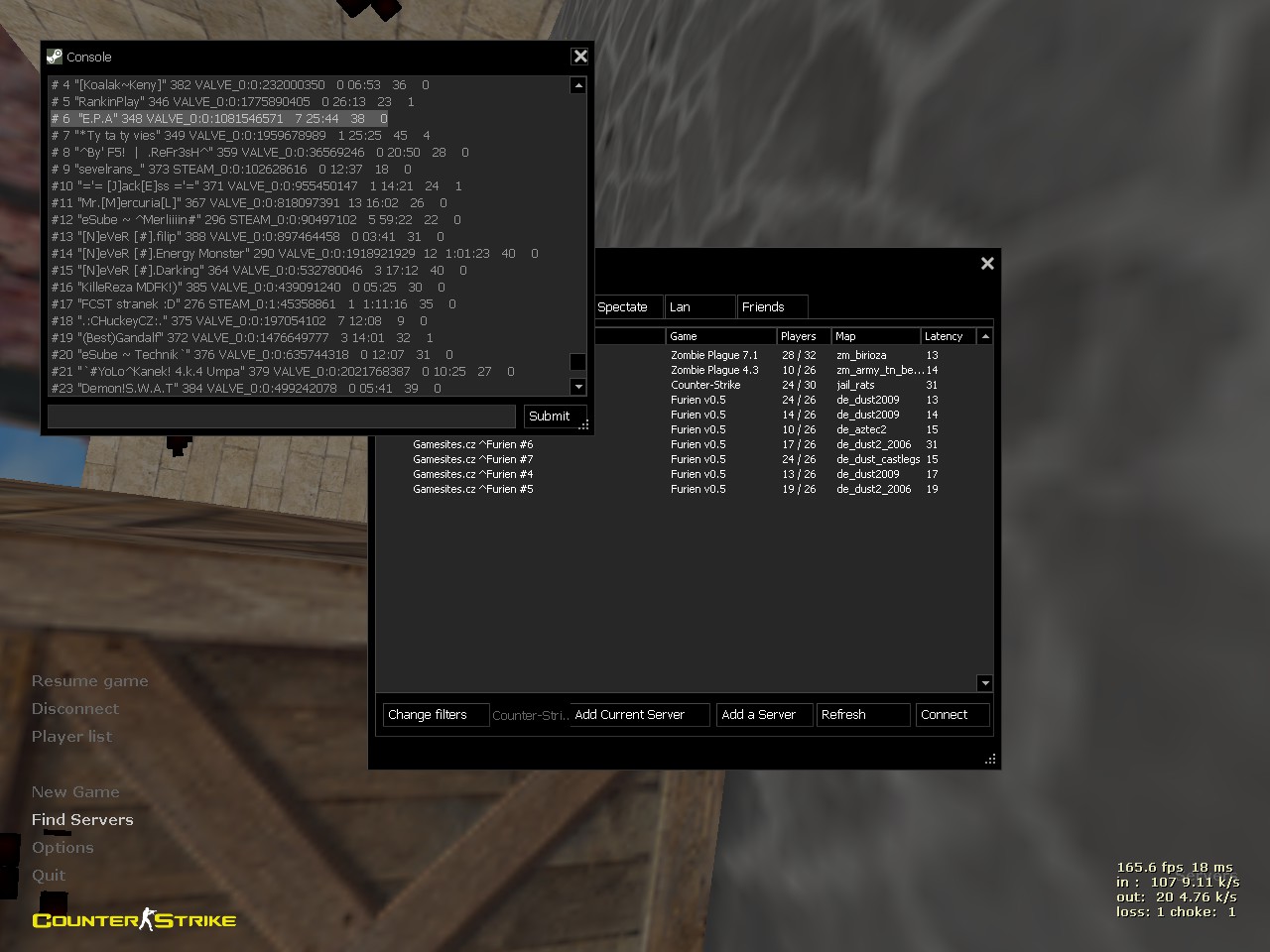Switch to the Friends tab
Image resolution: width=1270 pixels, height=952 pixels.
771,307
